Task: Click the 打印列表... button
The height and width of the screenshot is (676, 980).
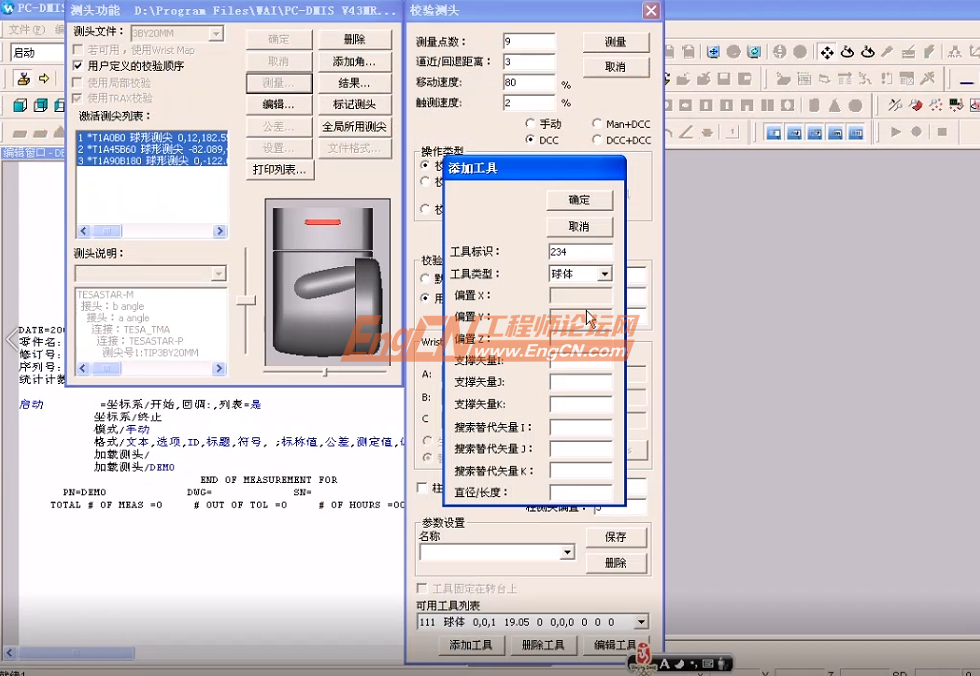Action: point(279,169)
